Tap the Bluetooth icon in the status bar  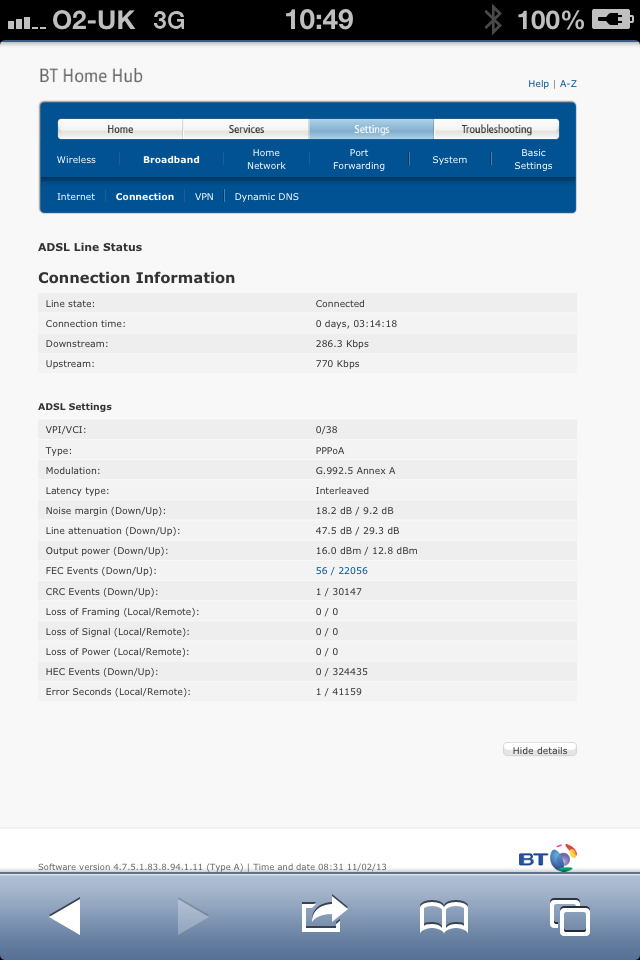coord(493,20)
